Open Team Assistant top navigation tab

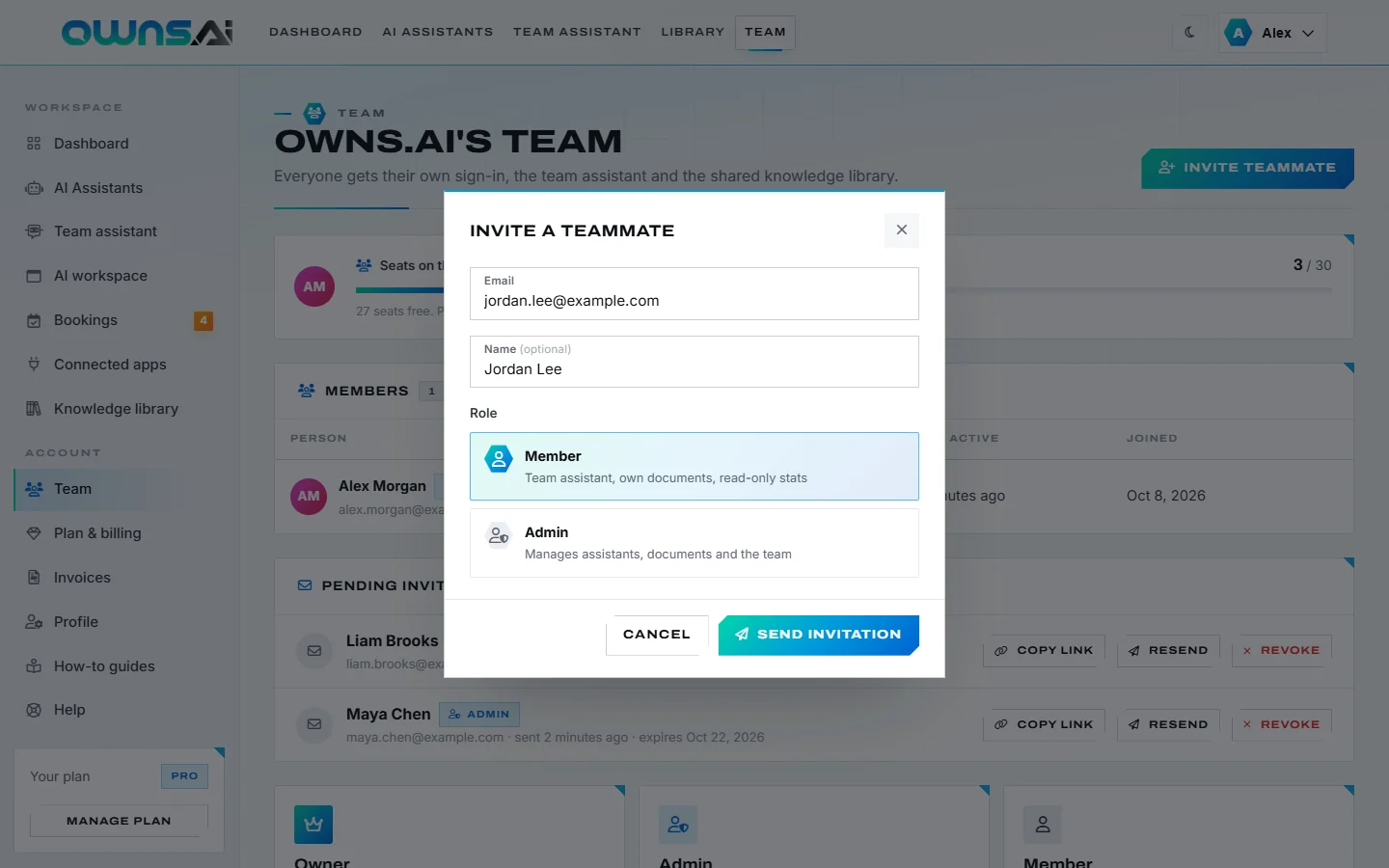coord(577,32)
